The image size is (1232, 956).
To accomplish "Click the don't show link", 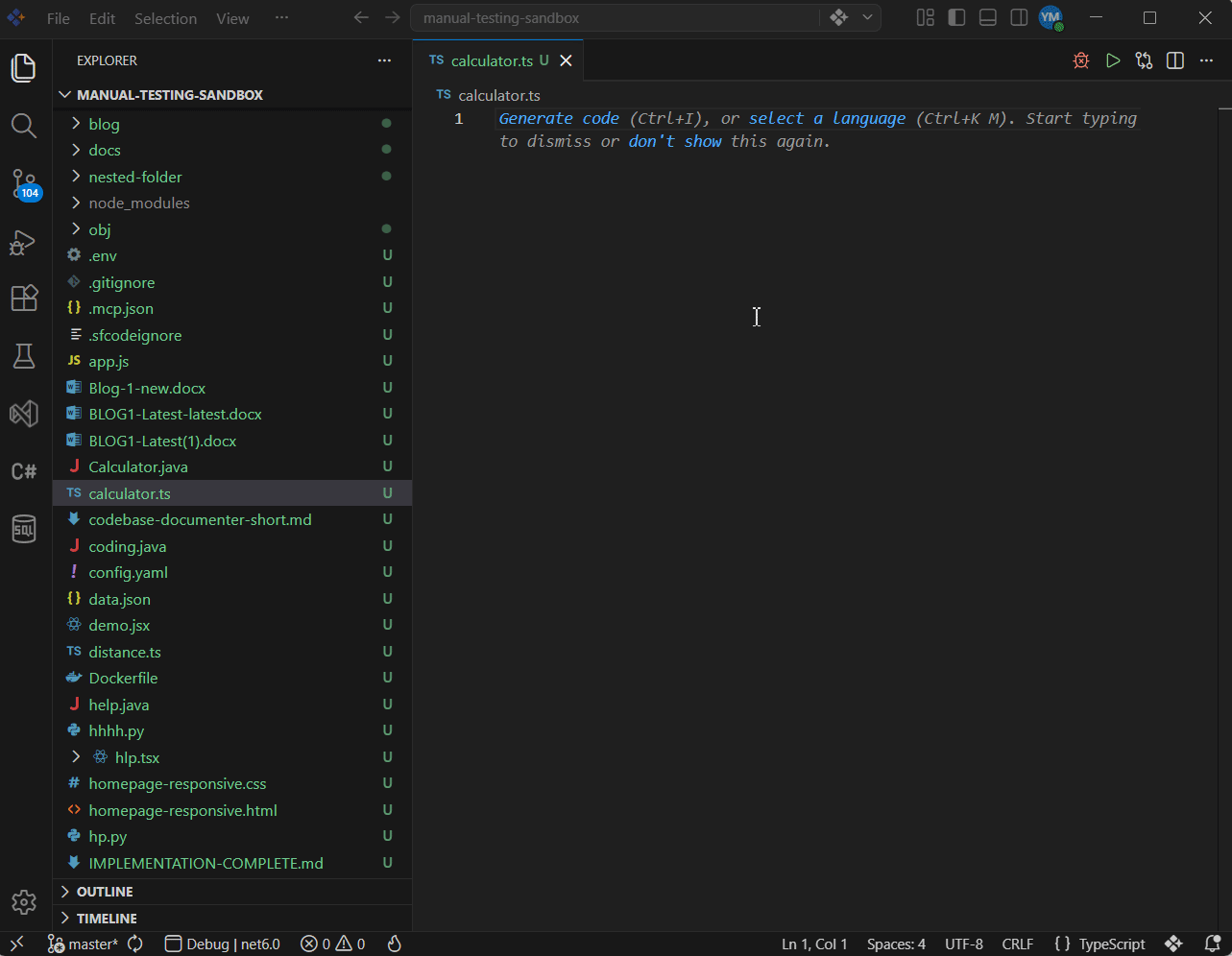I will (x=675, y=141).
